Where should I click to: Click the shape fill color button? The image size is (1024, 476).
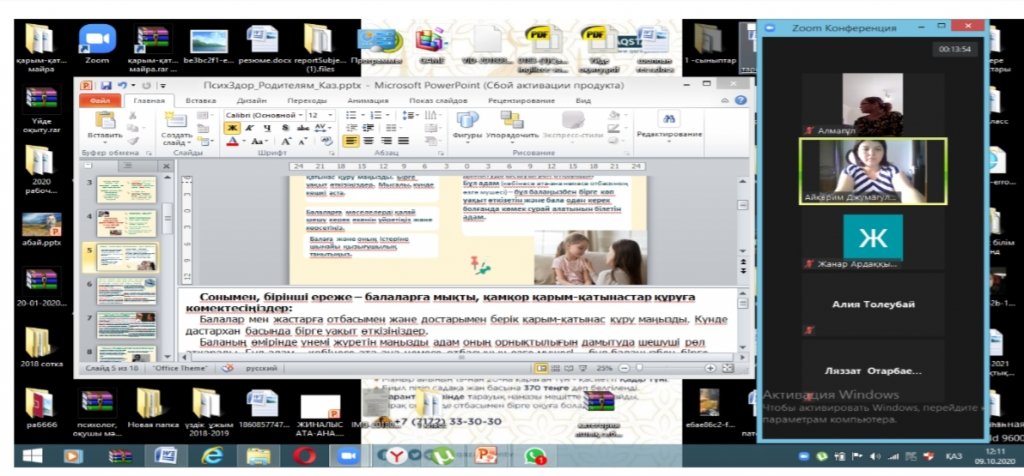615,116
